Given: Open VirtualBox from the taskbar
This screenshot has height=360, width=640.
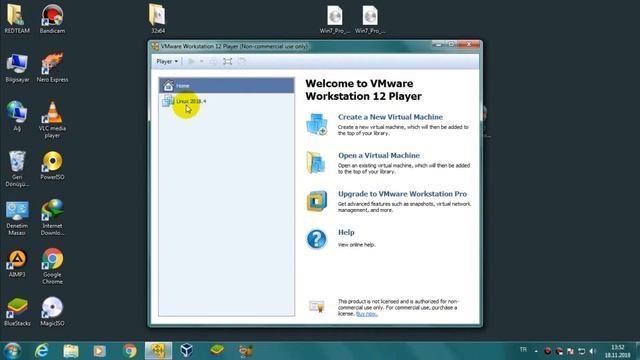Looking at the screenshot, I should 187,350.
